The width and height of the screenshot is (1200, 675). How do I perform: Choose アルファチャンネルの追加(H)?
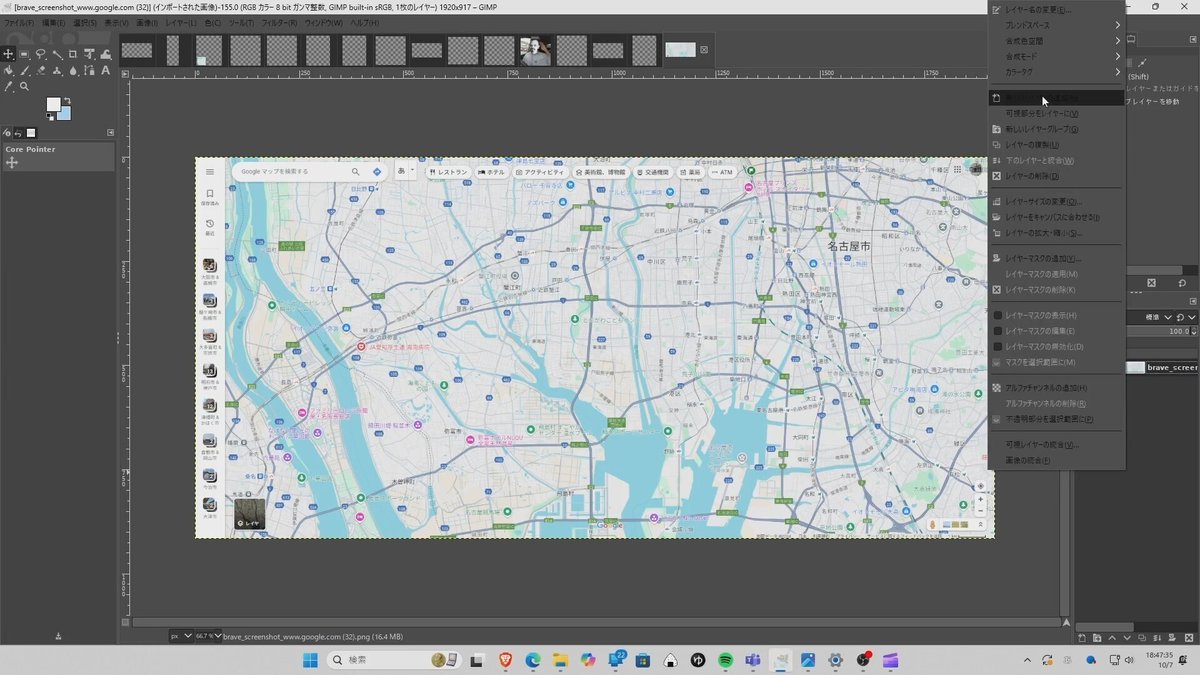click(x=1056, y=387)
